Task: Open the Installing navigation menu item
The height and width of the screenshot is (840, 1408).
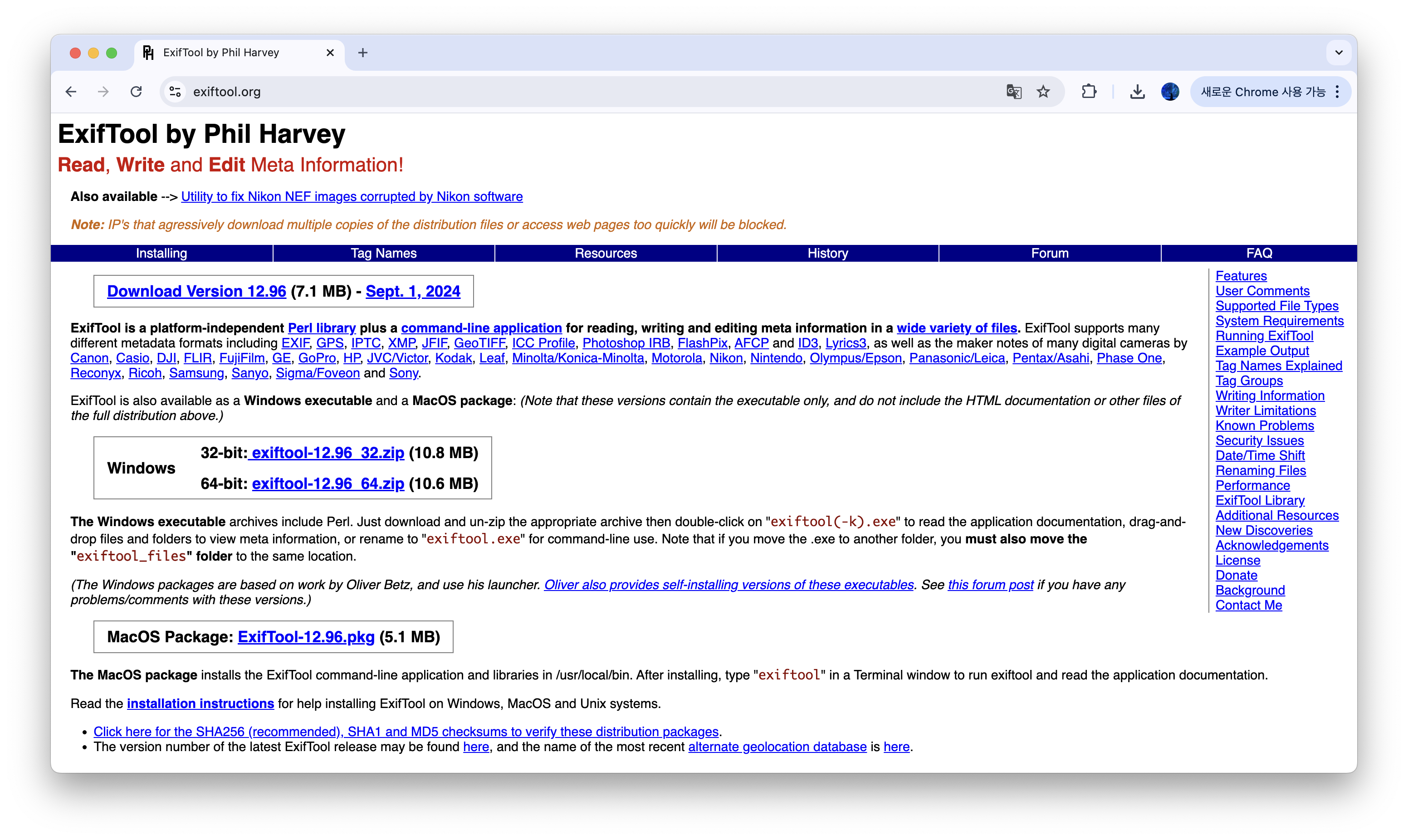Action: (x=161, y=253)
